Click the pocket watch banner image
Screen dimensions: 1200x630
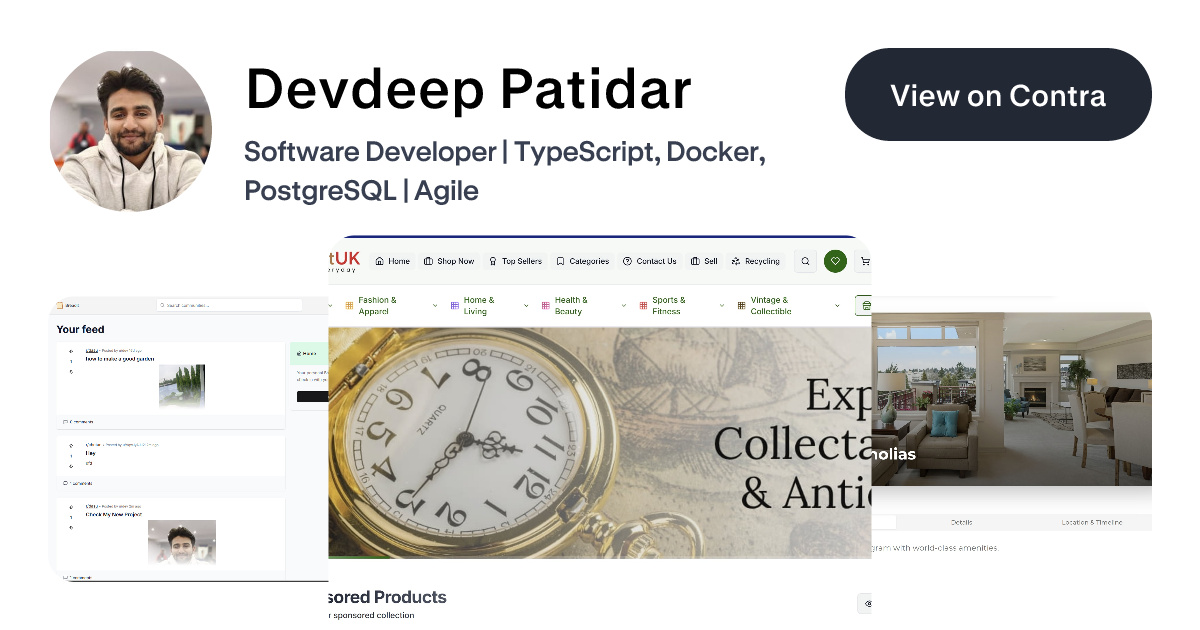point(599,441)
